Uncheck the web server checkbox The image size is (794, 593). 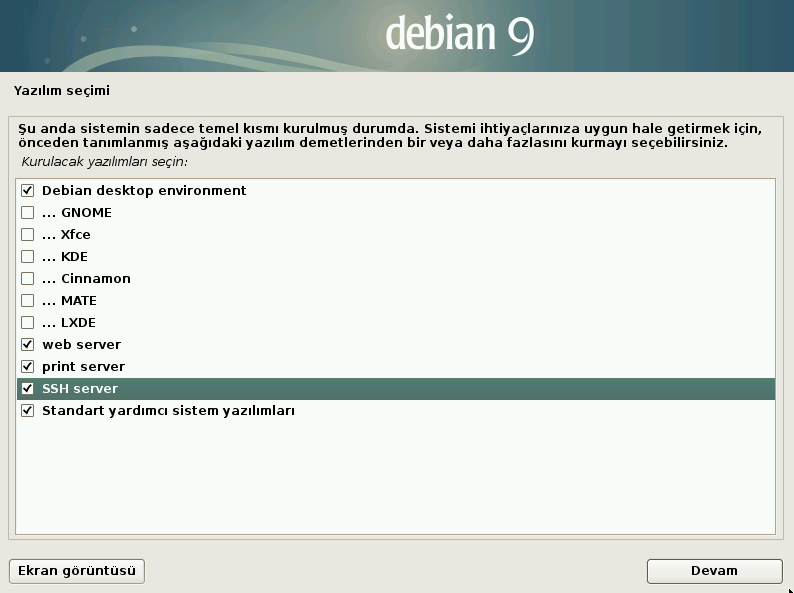27,344
